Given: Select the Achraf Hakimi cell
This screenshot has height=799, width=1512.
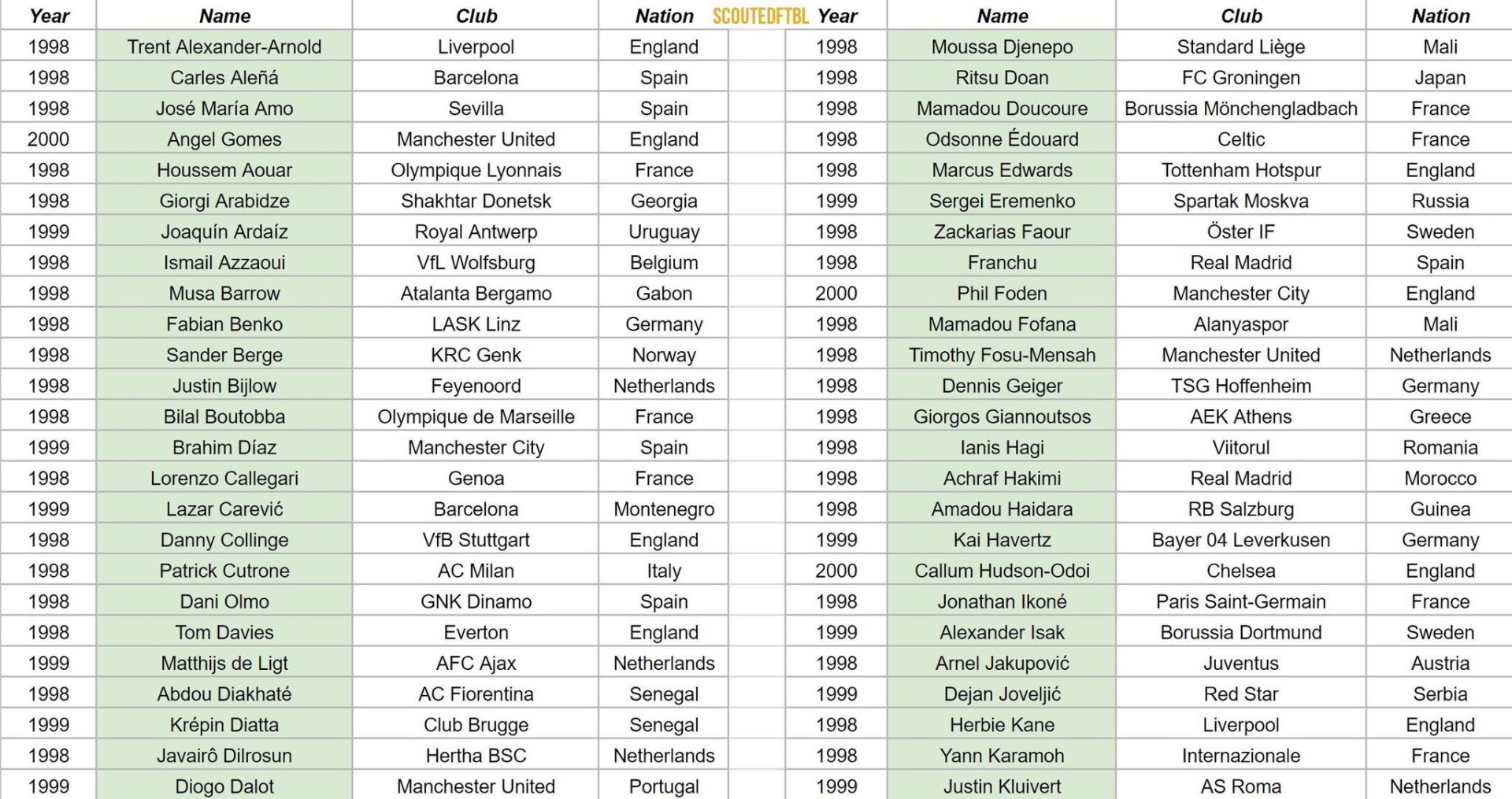Looking at the screenshot, I should point(1002,479).
